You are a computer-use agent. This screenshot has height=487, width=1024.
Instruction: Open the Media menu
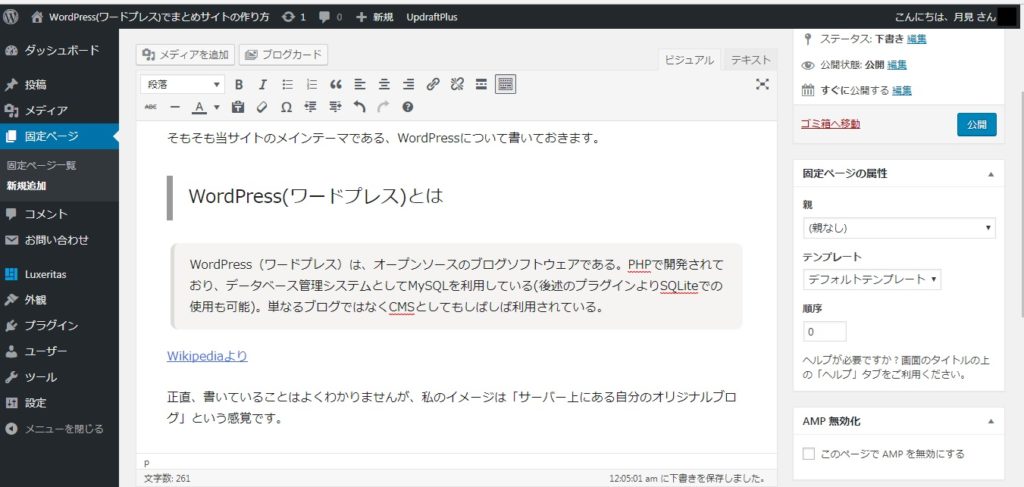click(x=59, y=110)
